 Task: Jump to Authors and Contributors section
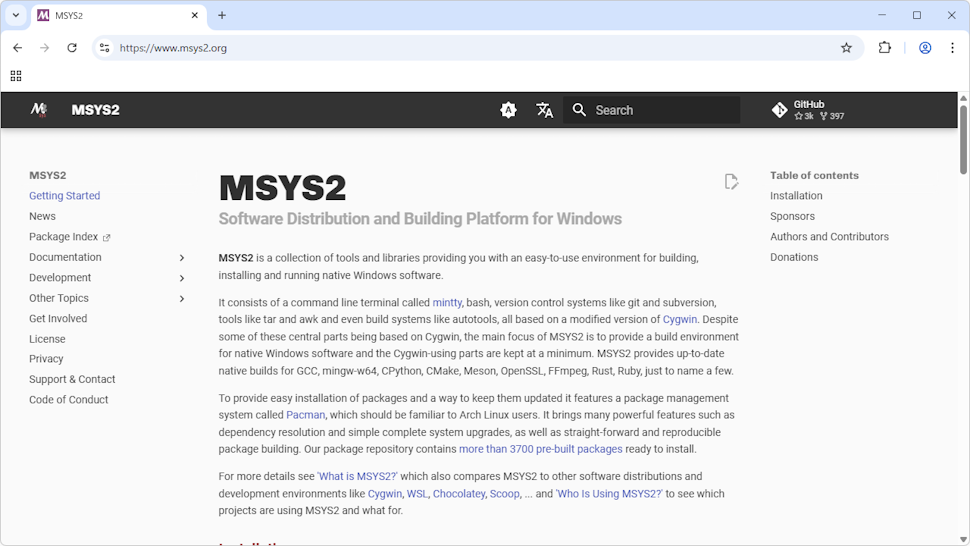coord(829,236)
